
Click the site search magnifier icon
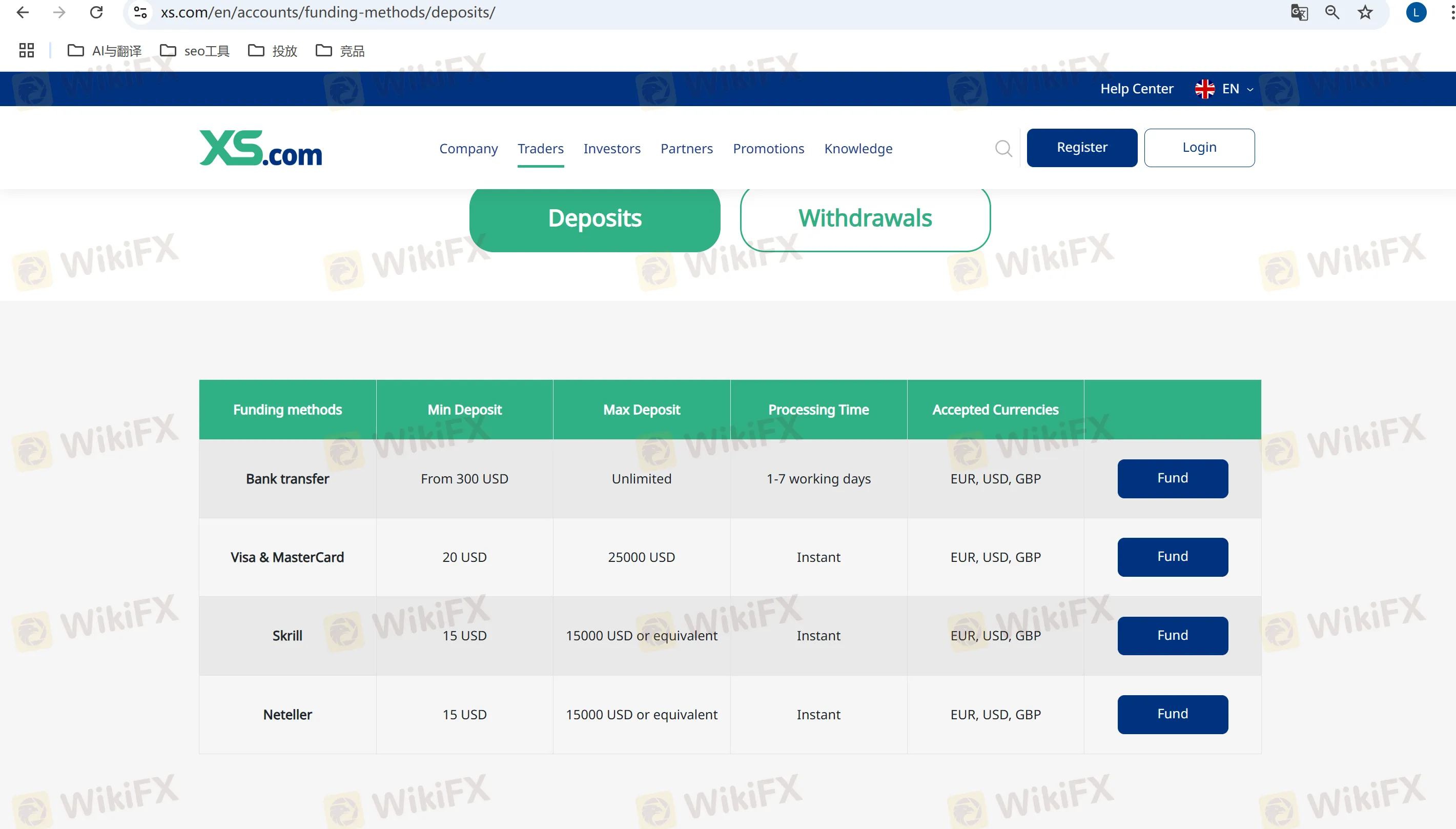point(1003,148)
